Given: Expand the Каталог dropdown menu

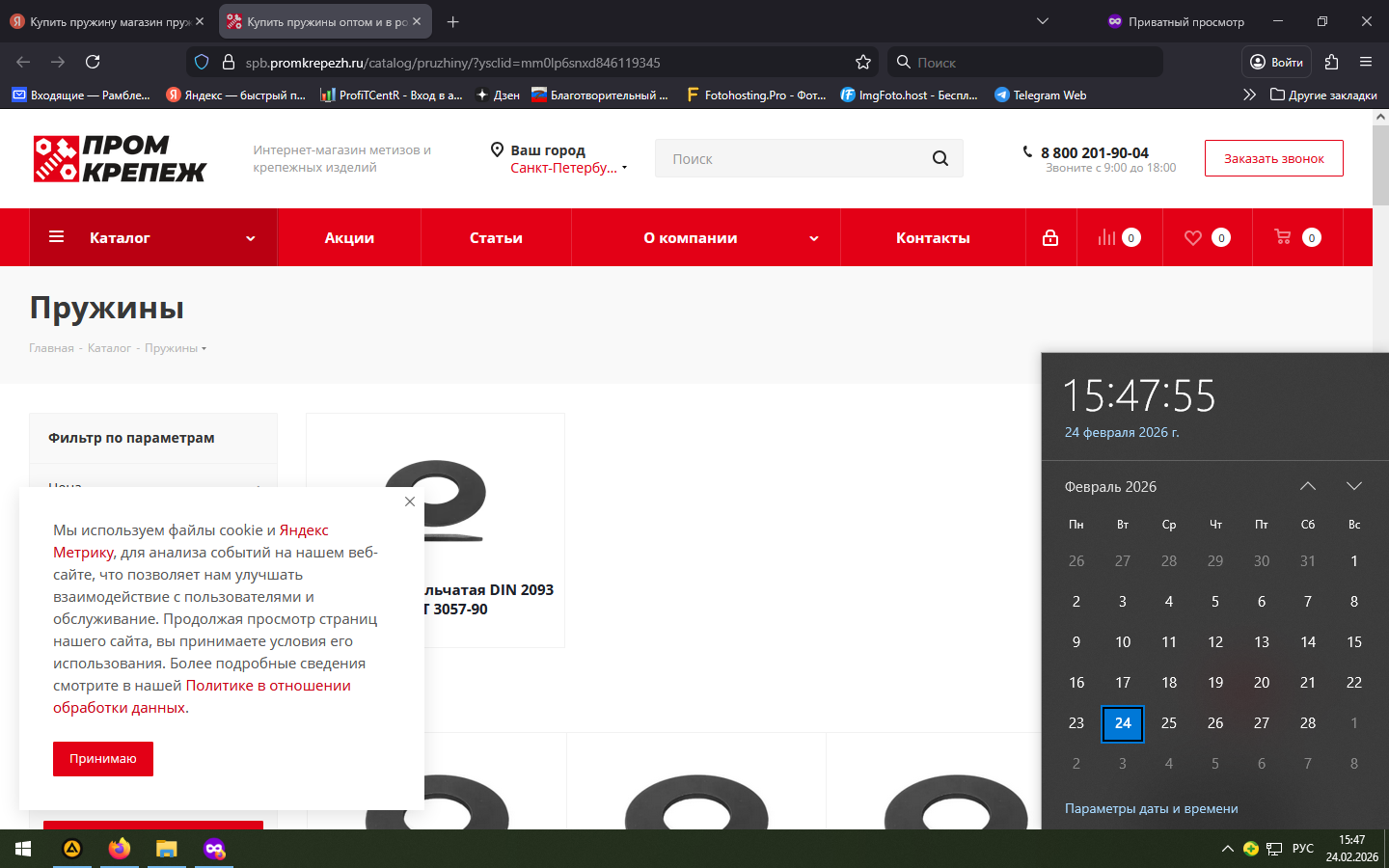Looking at the screenshot, I should pyautogui.click(x=153, y=237).
